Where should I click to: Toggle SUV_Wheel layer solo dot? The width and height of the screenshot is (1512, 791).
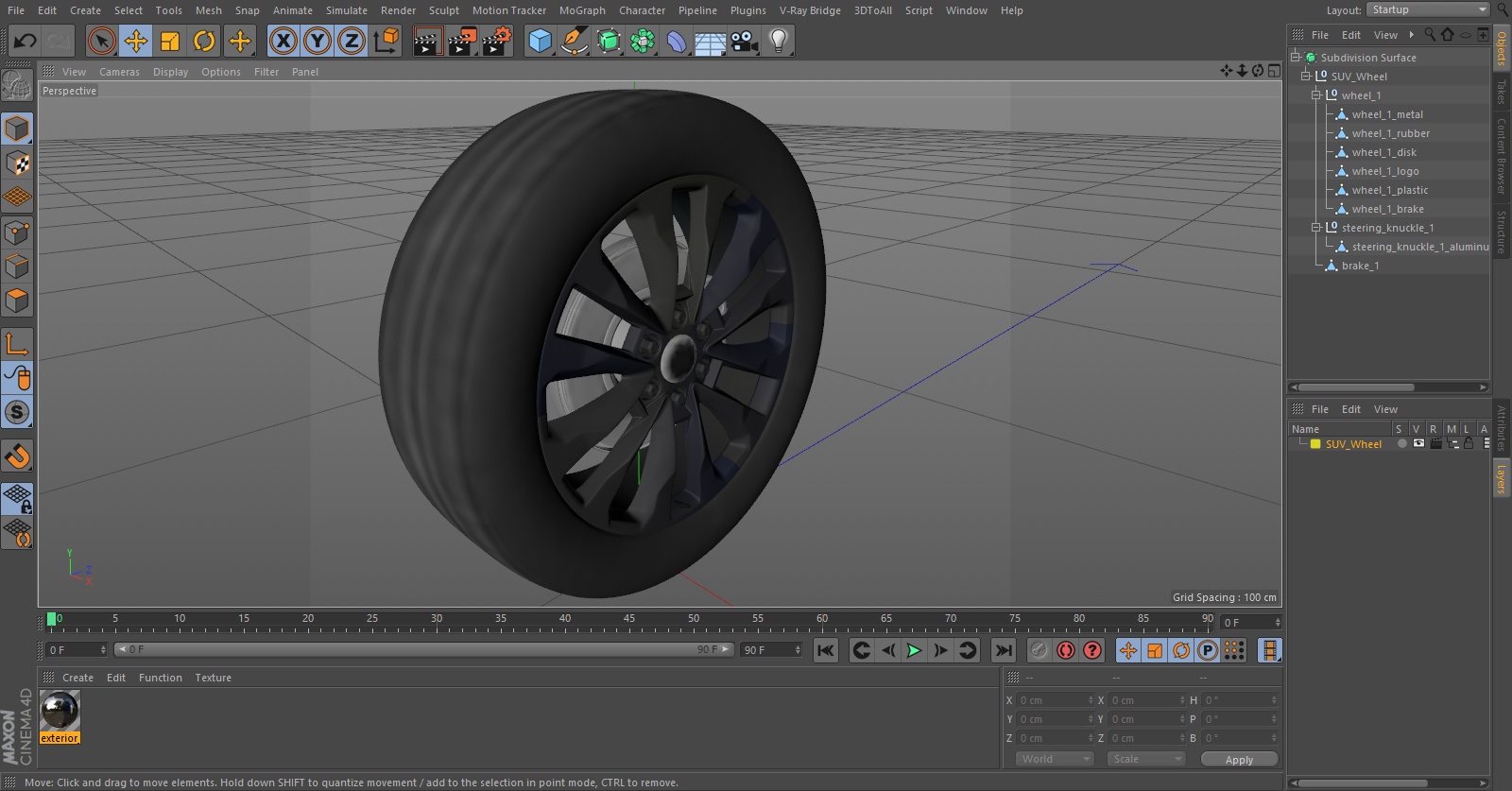(1401, 443)
